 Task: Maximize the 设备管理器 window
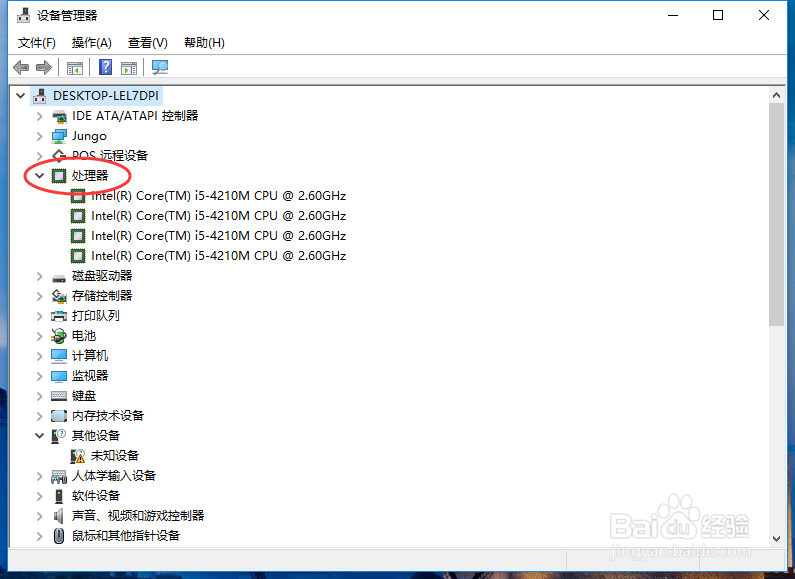[x=718, y=15]
